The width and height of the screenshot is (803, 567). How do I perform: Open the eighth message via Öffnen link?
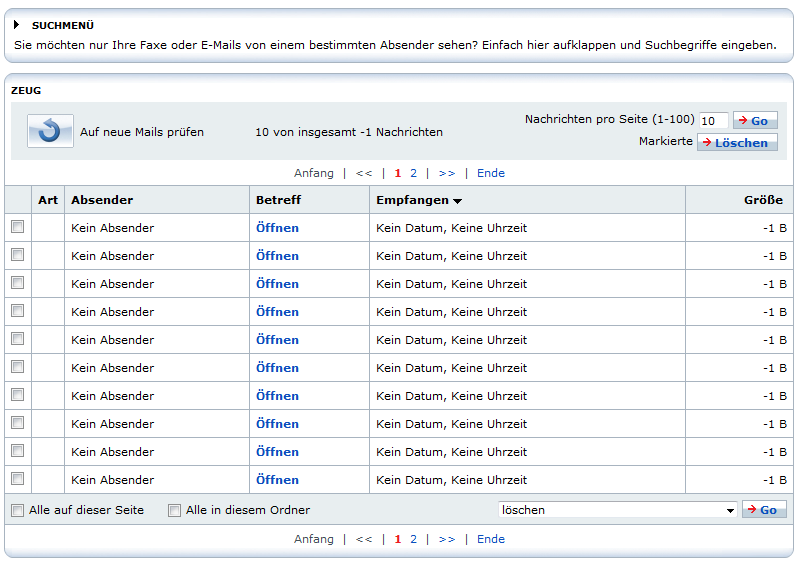pos(277,424)
